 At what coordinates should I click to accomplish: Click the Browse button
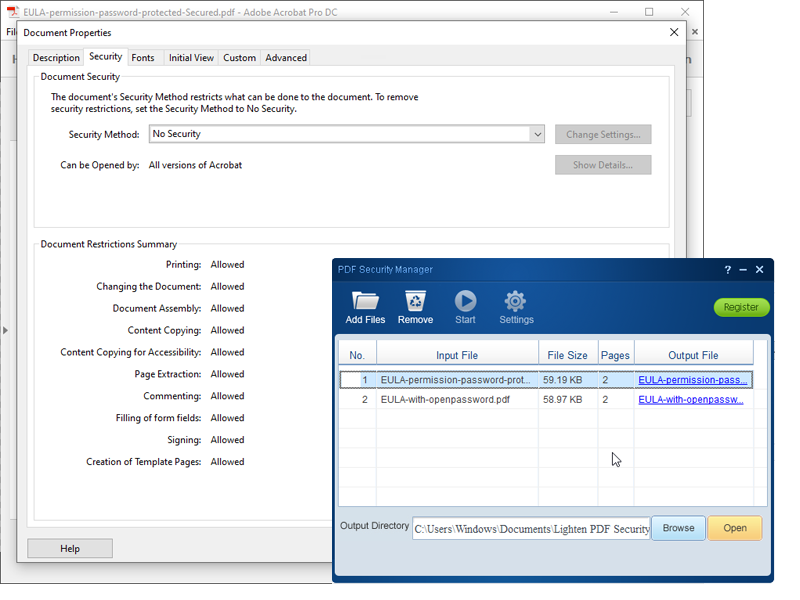pyautogui.click(x=678, y=528)
